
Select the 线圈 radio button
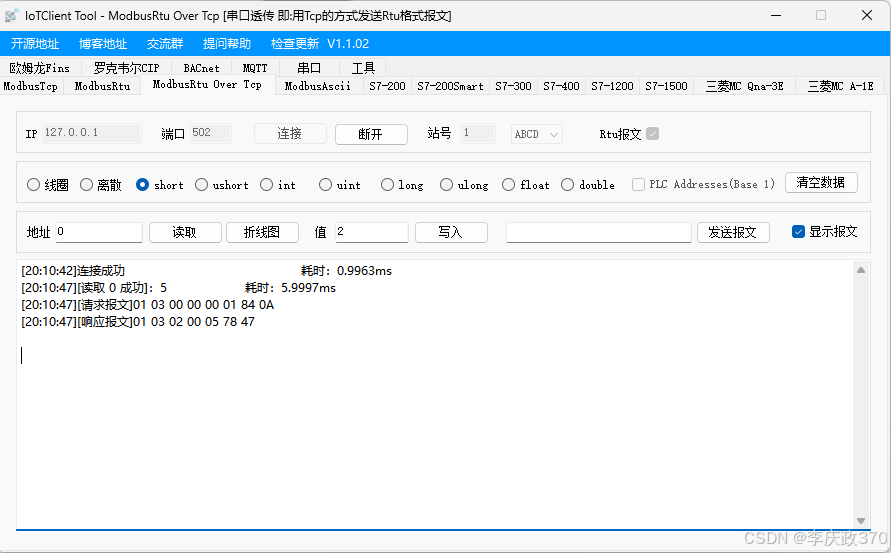click(x=34, y=185)
